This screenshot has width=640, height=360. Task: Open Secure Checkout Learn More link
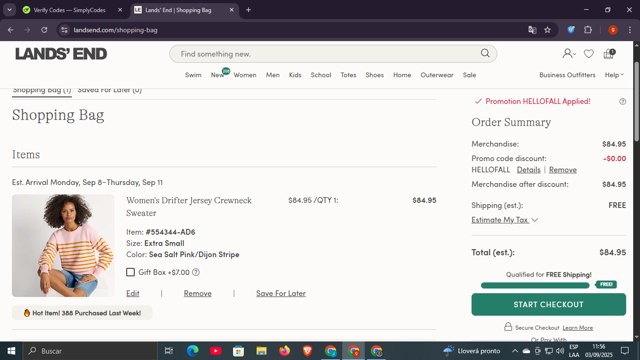pyautogui.click(x=578, y=328)
